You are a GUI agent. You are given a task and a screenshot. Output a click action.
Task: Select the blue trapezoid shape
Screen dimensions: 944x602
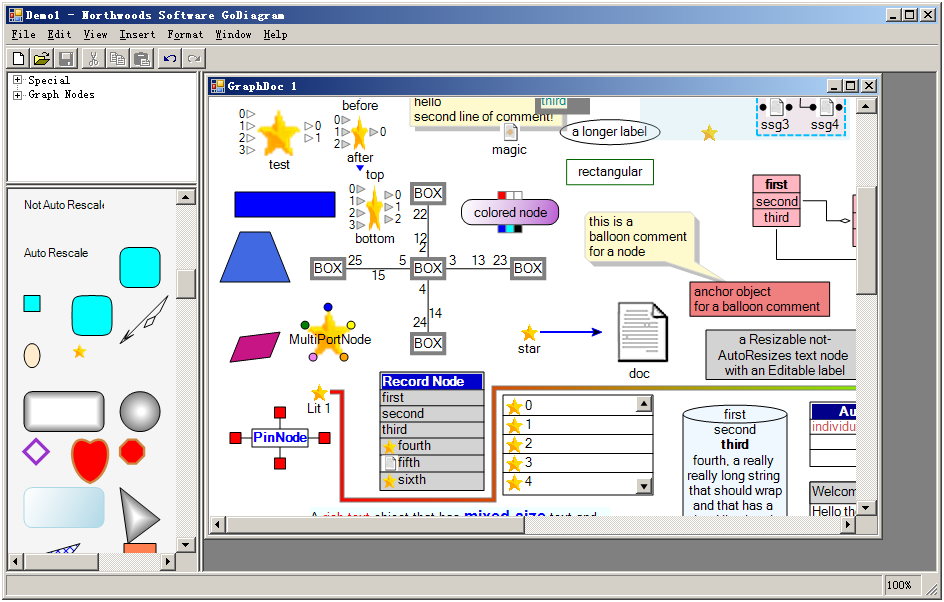click(x=255, y=257)
